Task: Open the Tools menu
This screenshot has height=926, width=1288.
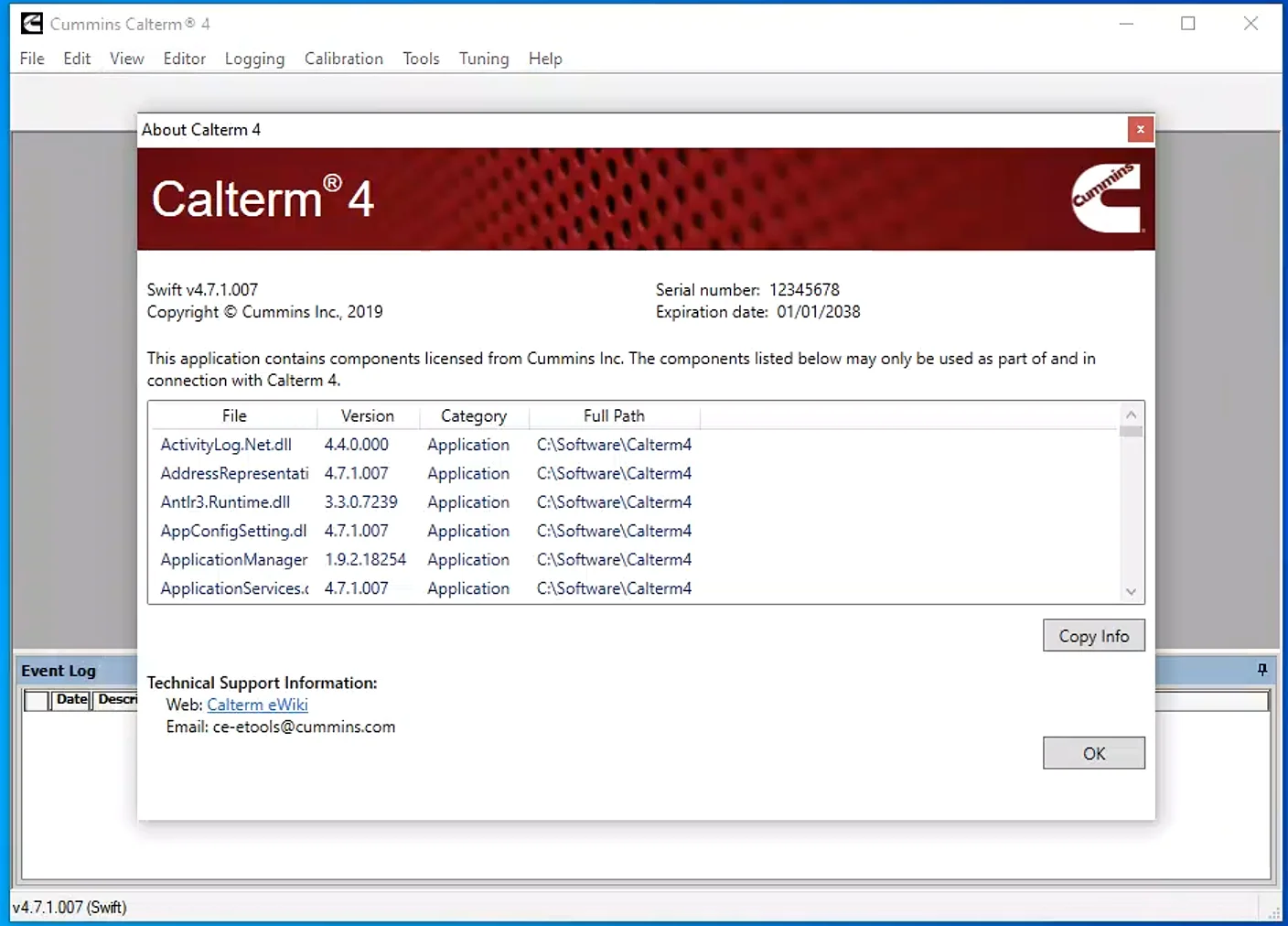Action: 421,59
